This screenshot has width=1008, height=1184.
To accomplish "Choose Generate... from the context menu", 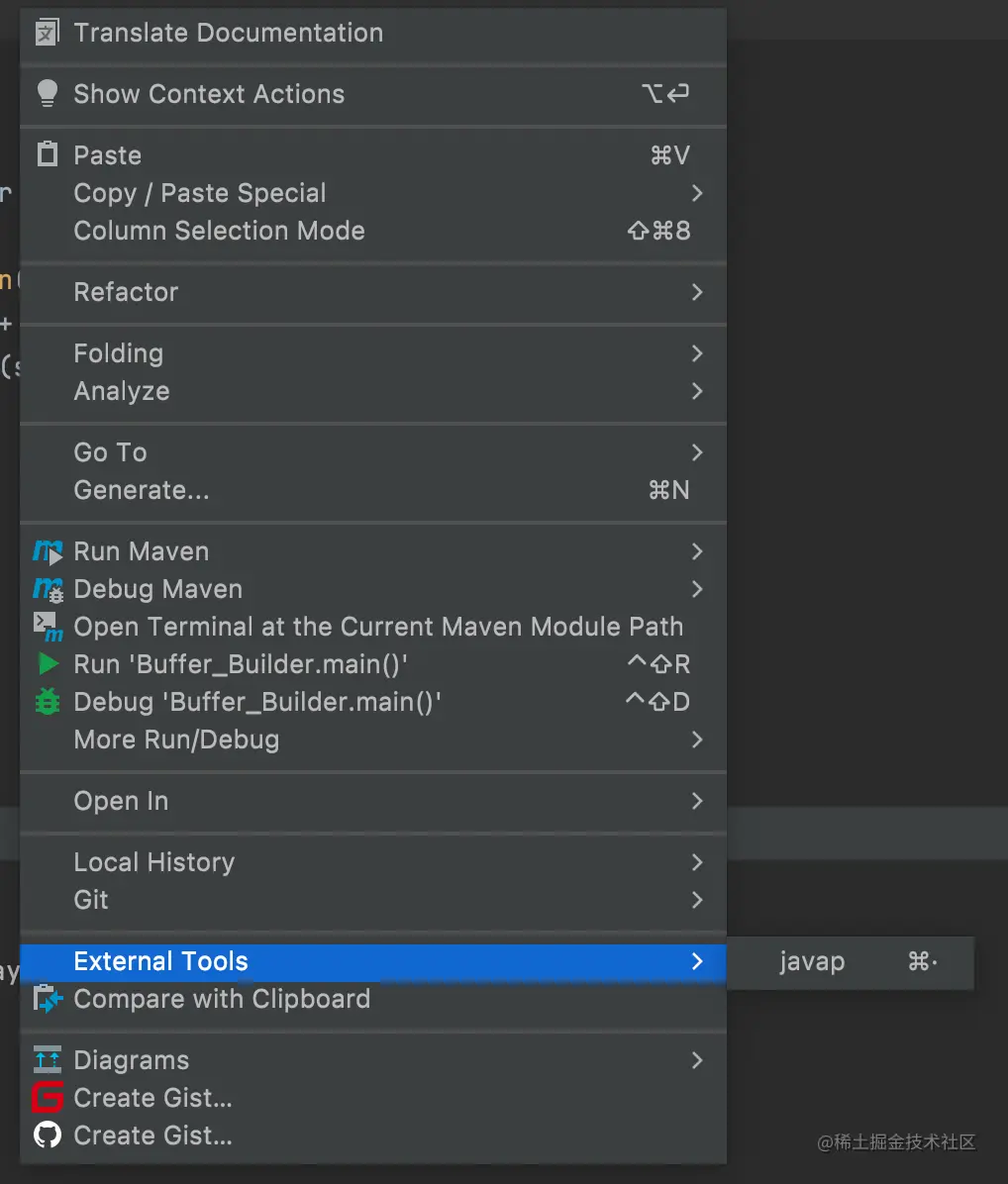I will coord(142,490).
